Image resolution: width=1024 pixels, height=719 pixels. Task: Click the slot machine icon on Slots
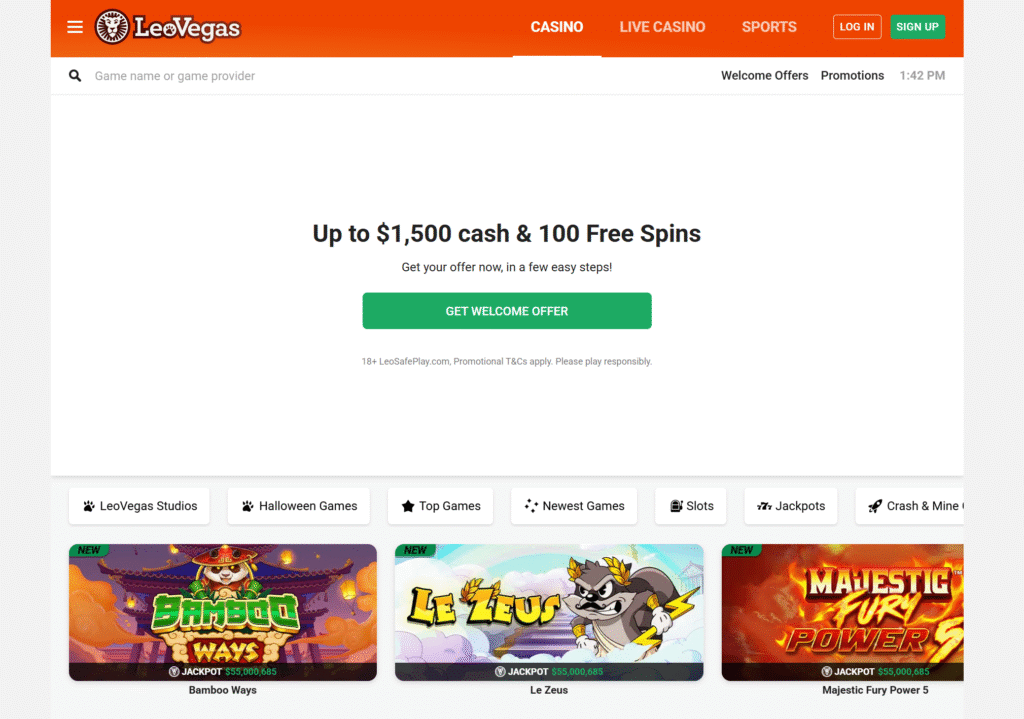(x=676, y=506)
